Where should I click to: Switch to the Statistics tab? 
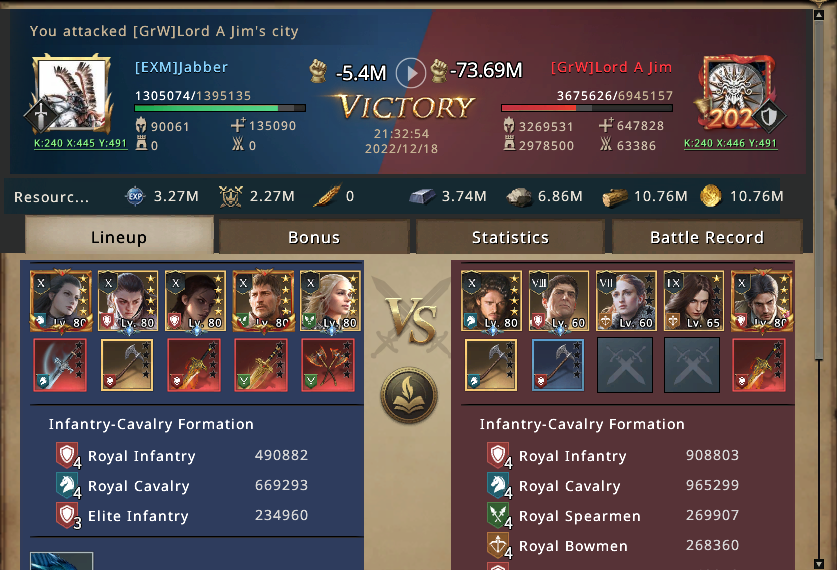point(510,237)
